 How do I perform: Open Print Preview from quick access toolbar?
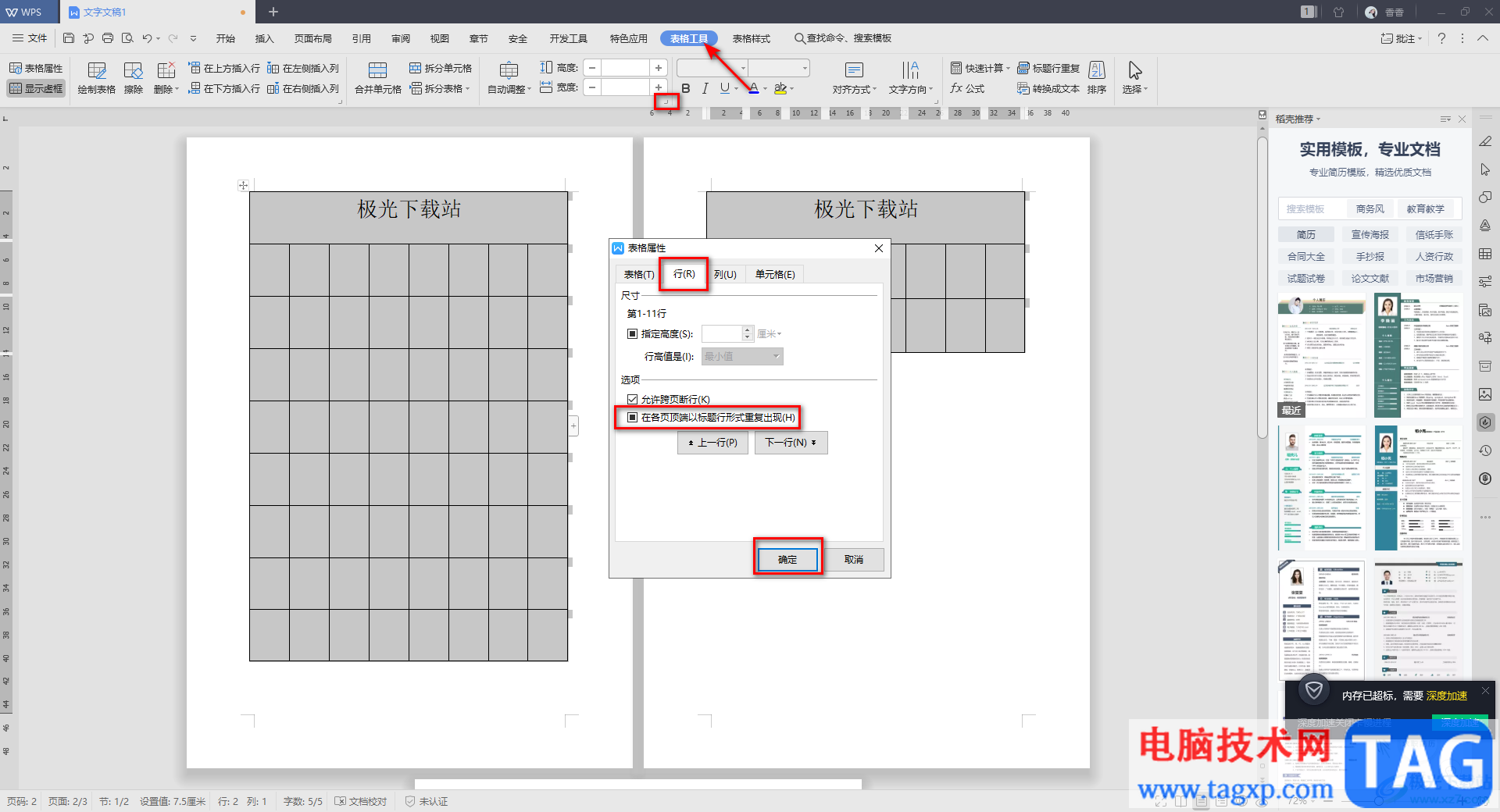(x=127, y=38)
